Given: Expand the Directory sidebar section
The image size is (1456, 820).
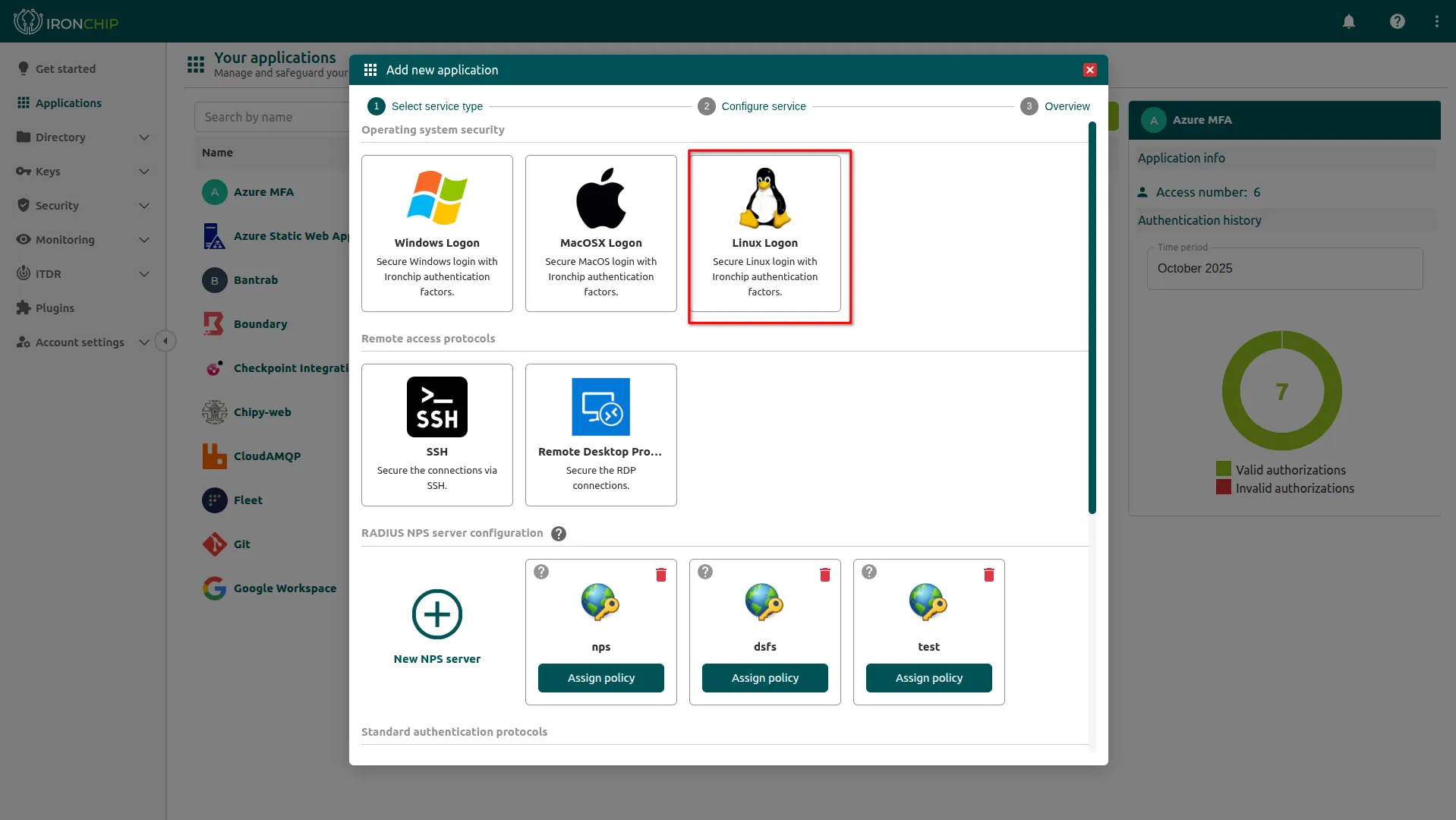Looking at the screenshot, I should (83, 137).
